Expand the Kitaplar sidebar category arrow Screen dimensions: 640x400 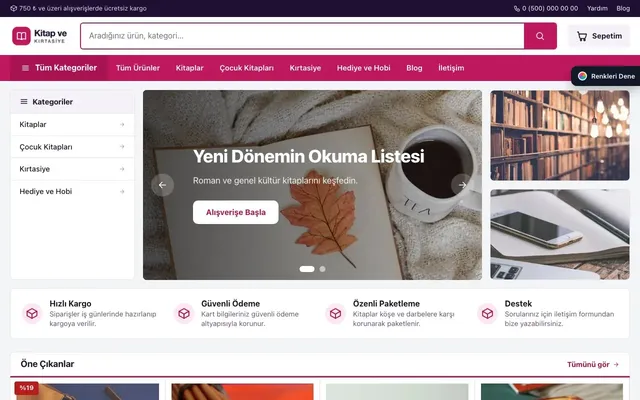122,124
